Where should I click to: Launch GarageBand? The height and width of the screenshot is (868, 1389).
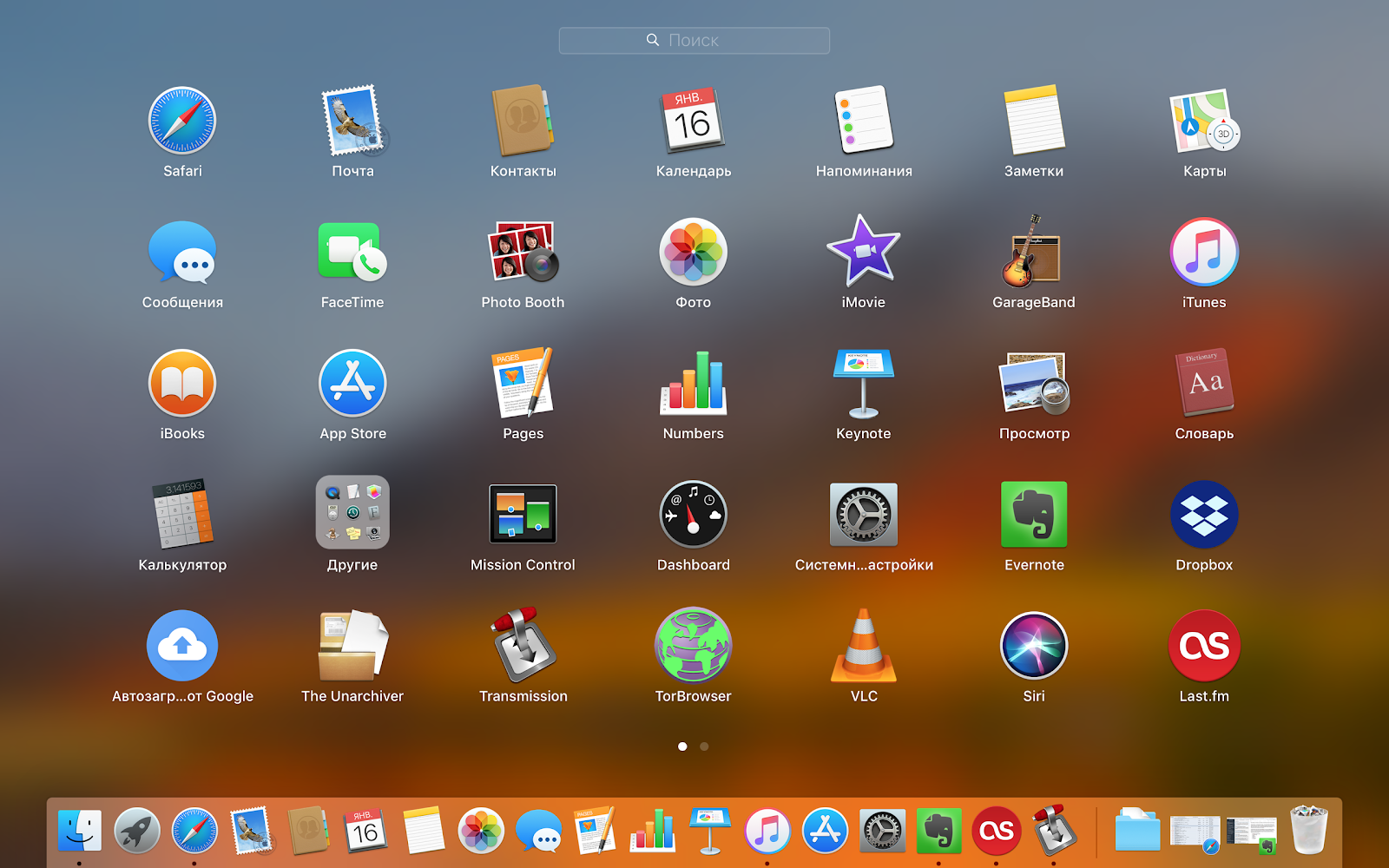[1033, 253]
